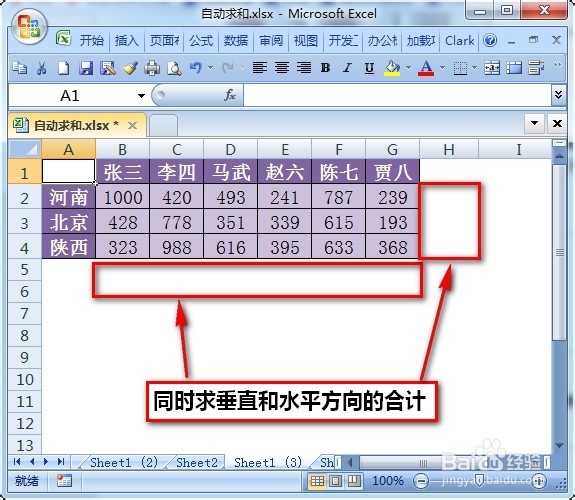
Task: Apply the red font color
Action: pyautogui.click(x=426, y=68)
